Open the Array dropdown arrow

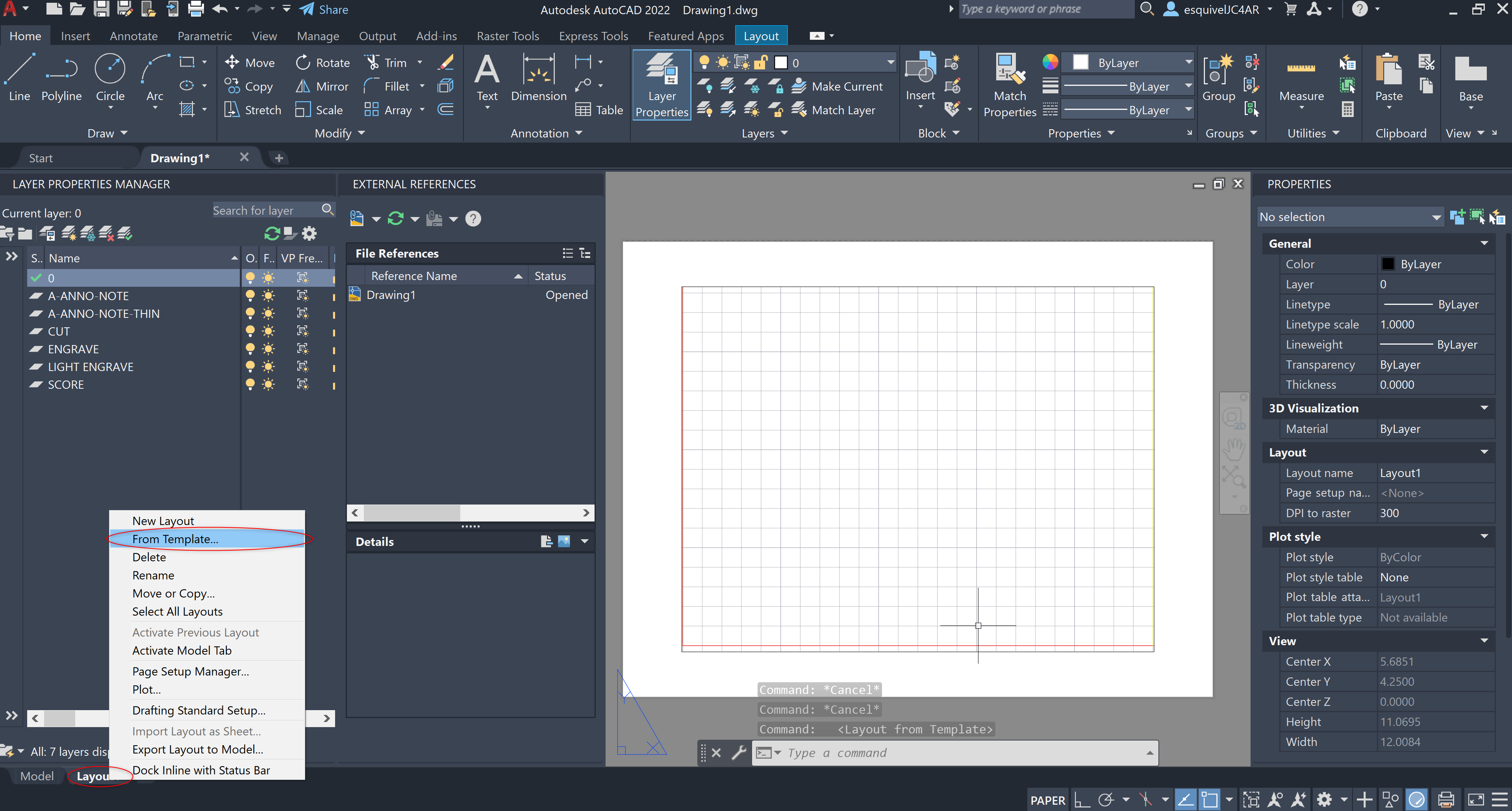(422, 110)
